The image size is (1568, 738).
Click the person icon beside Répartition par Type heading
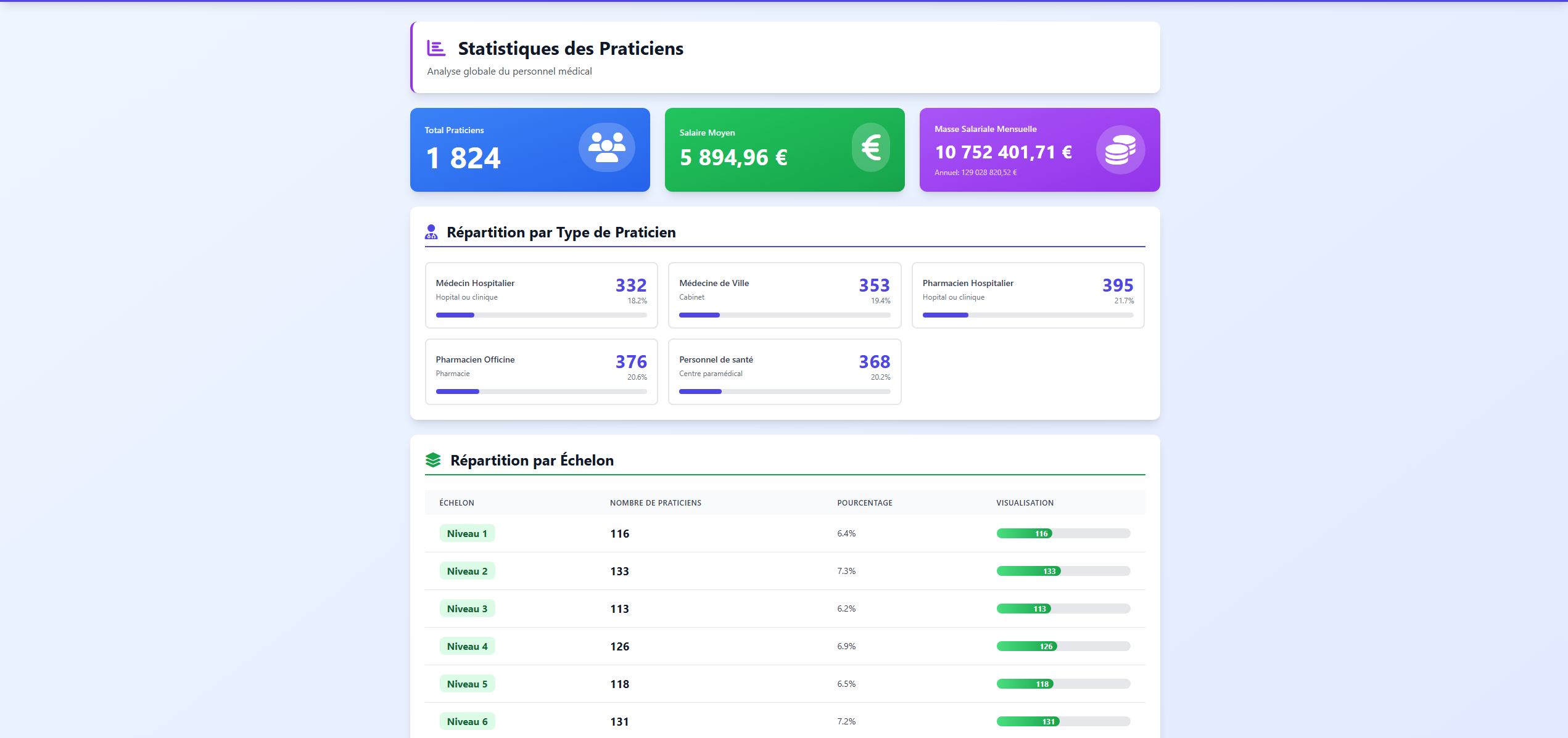[431, 232]
